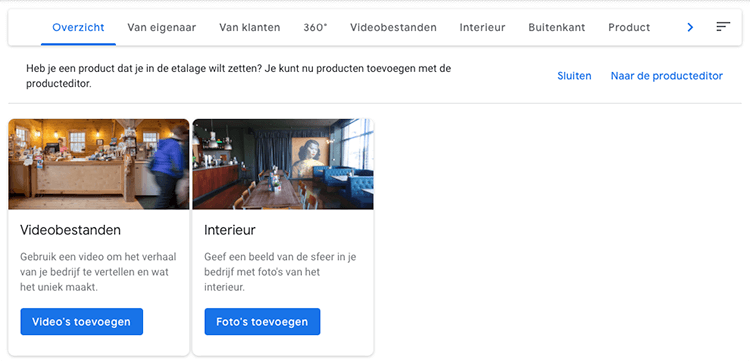The width and height of the screenshot is (750, 361).
Task: Open the Videobestanden tab
Action: [x=393, y=28]
